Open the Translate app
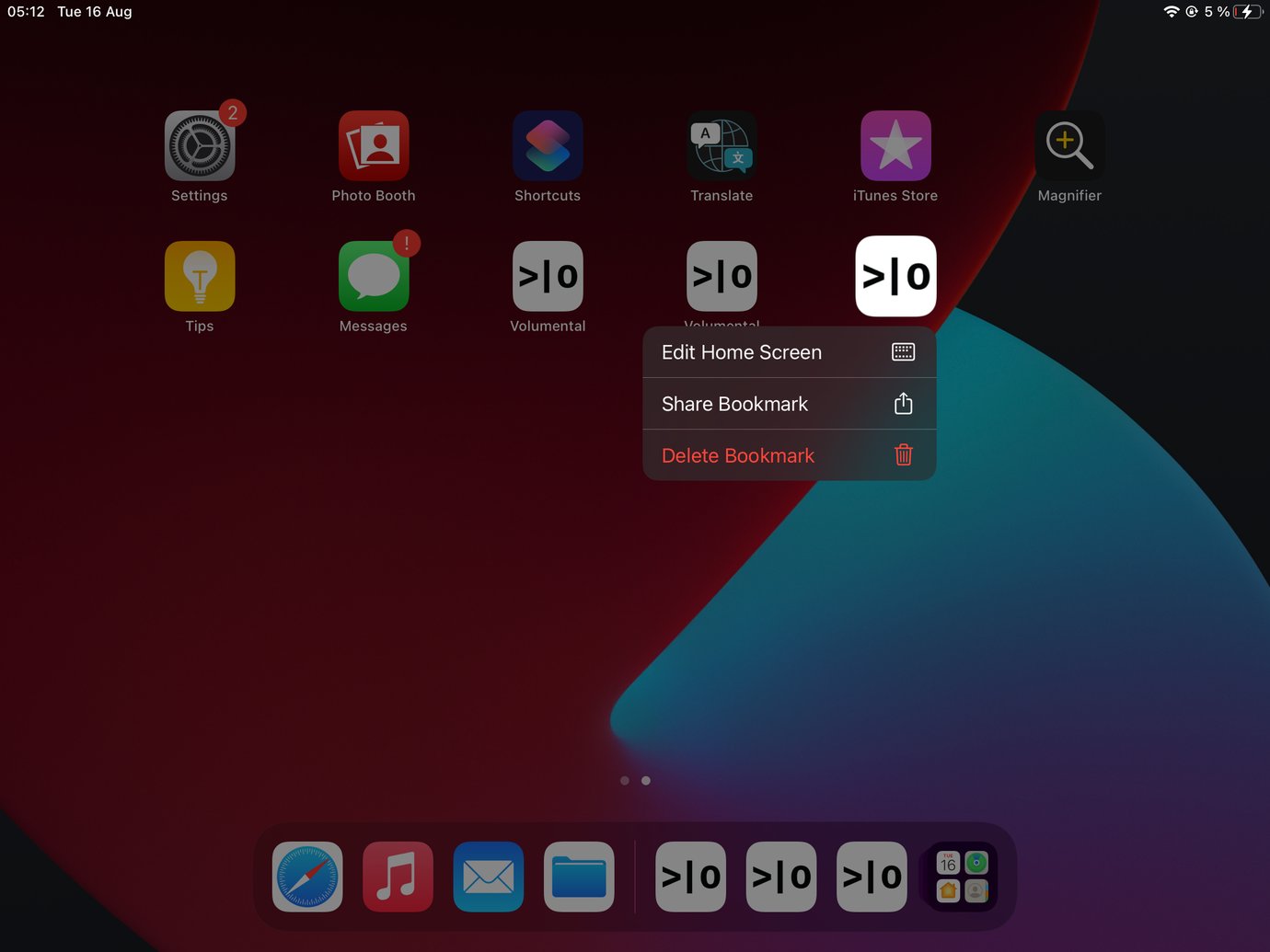 tap(721, 145)
